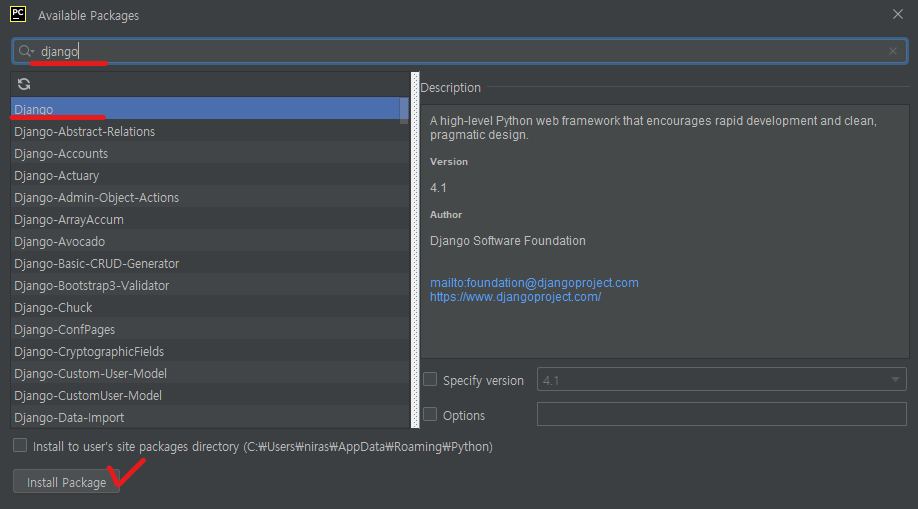Screen dimensions: 918x509
Task: Toggle Install to user's site packages directory
Action: [20, 446]
